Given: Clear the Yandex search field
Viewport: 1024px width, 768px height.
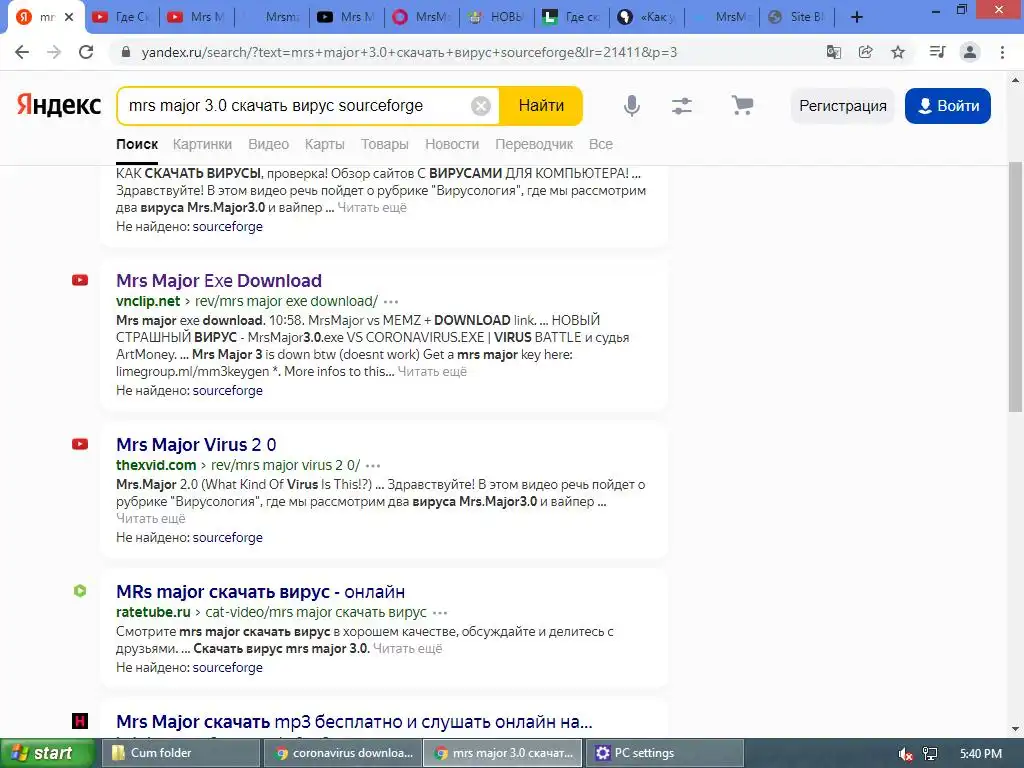Looking at the screenshot, I should click(x=481, y=106).
